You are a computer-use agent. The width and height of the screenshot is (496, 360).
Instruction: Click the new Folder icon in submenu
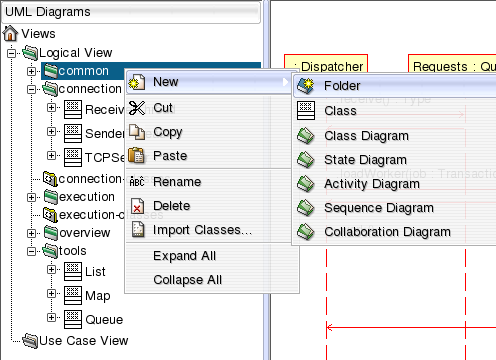[306, 86]
